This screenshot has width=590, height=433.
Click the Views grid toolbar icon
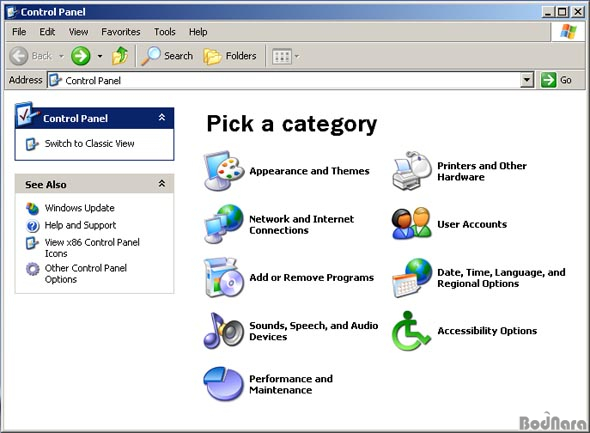coord(282,56)
